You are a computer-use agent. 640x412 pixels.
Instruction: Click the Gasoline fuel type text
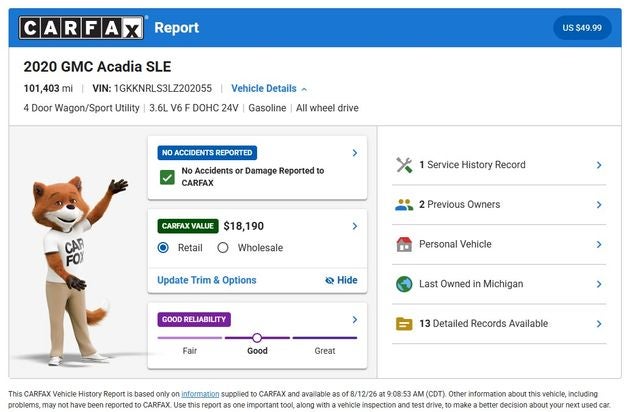pos(267,108)
